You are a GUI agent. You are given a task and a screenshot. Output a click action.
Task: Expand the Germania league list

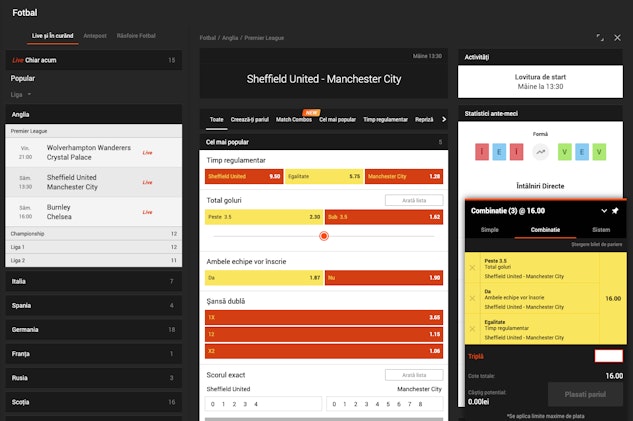(x=93, y=329)
